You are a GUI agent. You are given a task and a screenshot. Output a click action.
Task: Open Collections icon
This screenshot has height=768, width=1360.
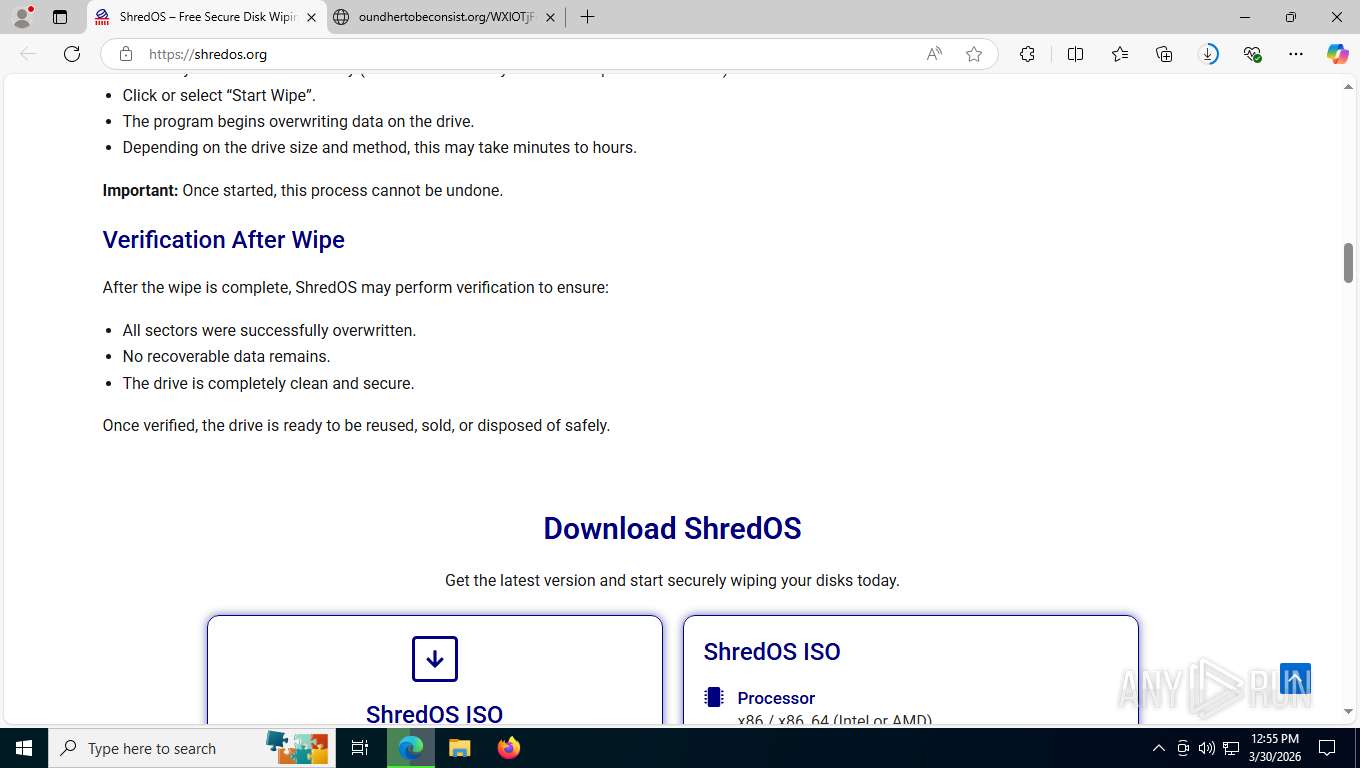[x=1164, y=54]
